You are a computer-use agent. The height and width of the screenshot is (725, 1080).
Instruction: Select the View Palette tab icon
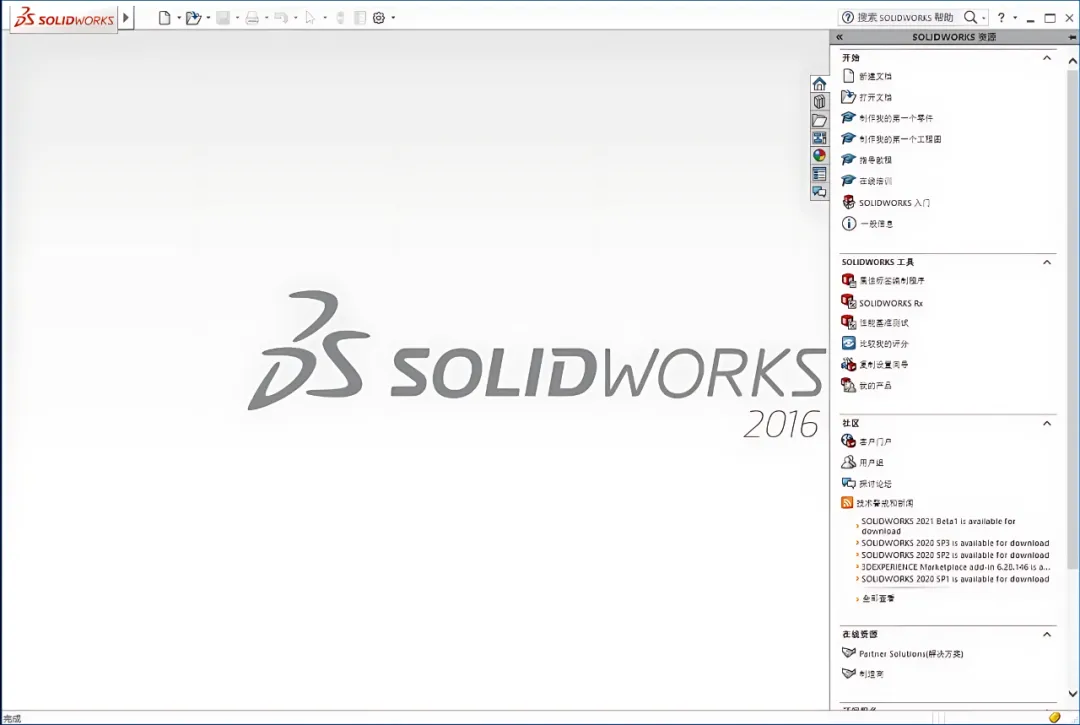[819, 138]
